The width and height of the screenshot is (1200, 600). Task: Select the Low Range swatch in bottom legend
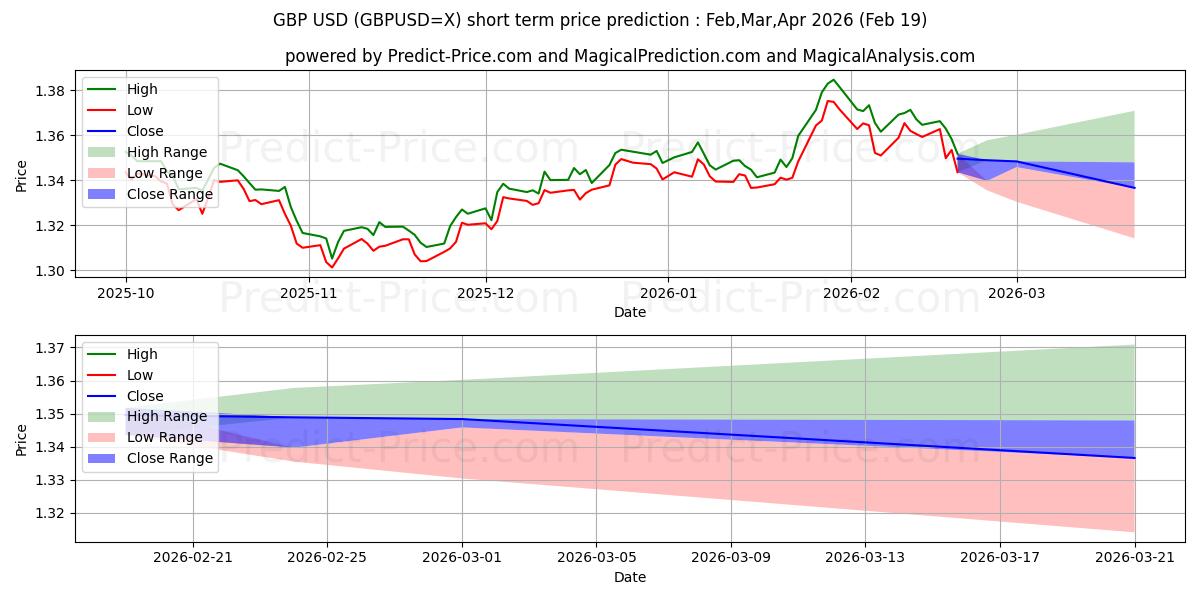point(103,437)
